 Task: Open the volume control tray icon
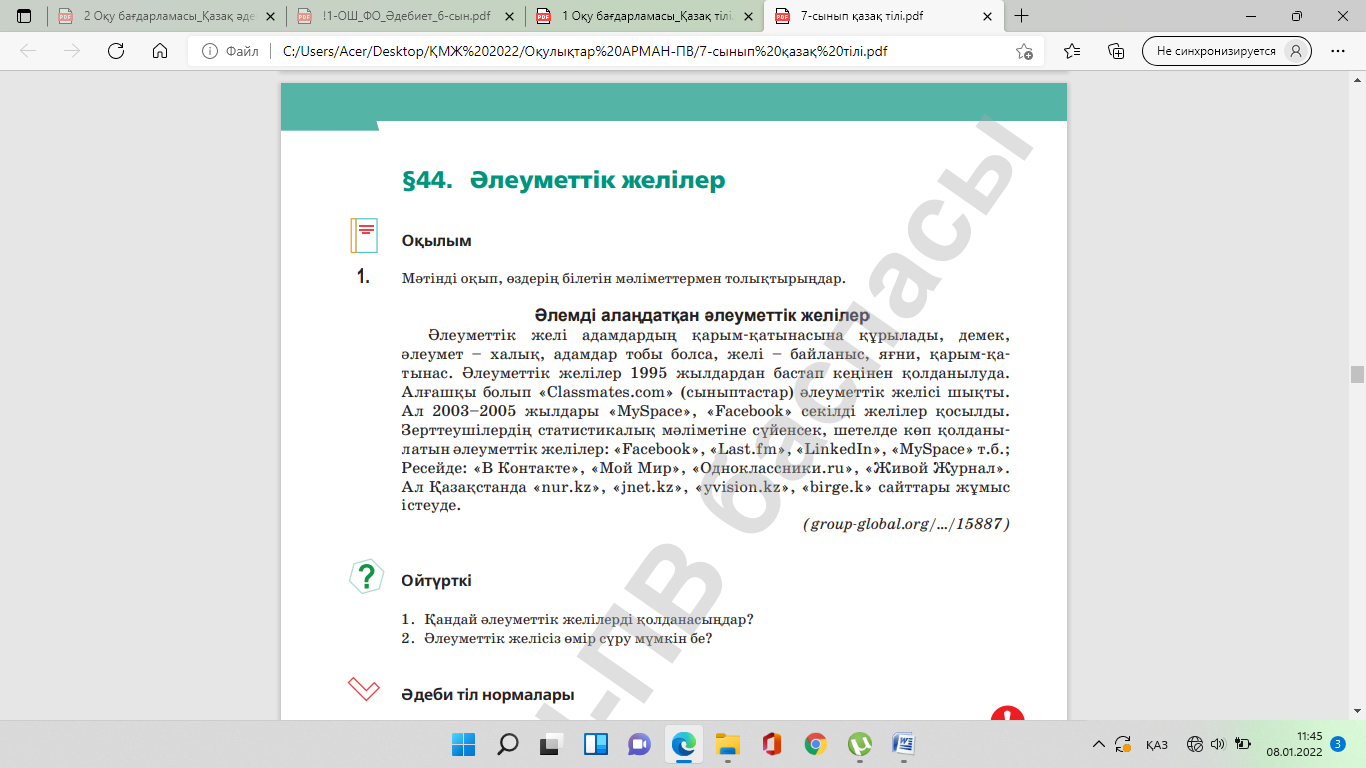coord(1218,744)
